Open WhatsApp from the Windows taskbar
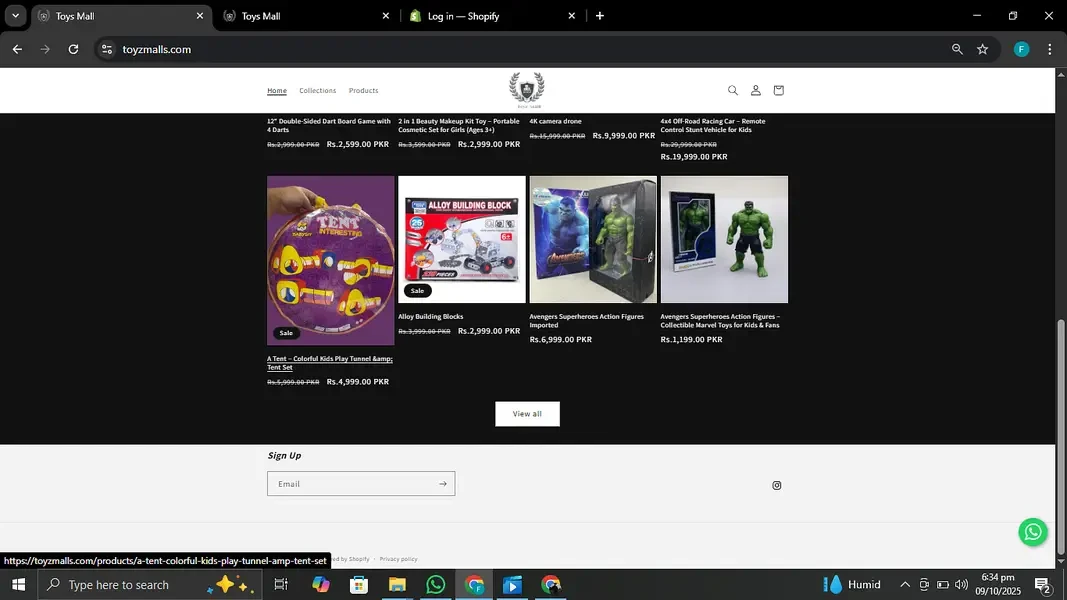 435,585
